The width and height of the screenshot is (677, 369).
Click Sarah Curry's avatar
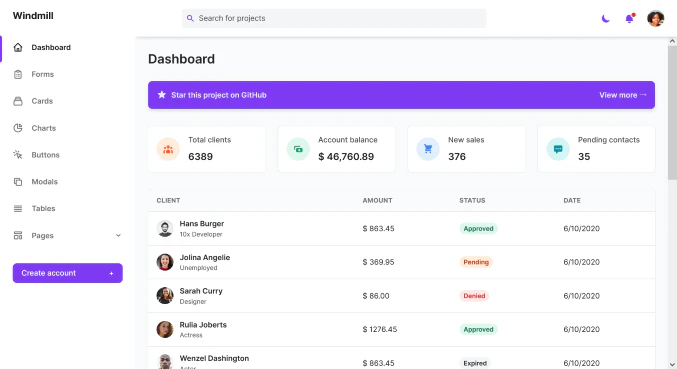[x=165, y=296]
